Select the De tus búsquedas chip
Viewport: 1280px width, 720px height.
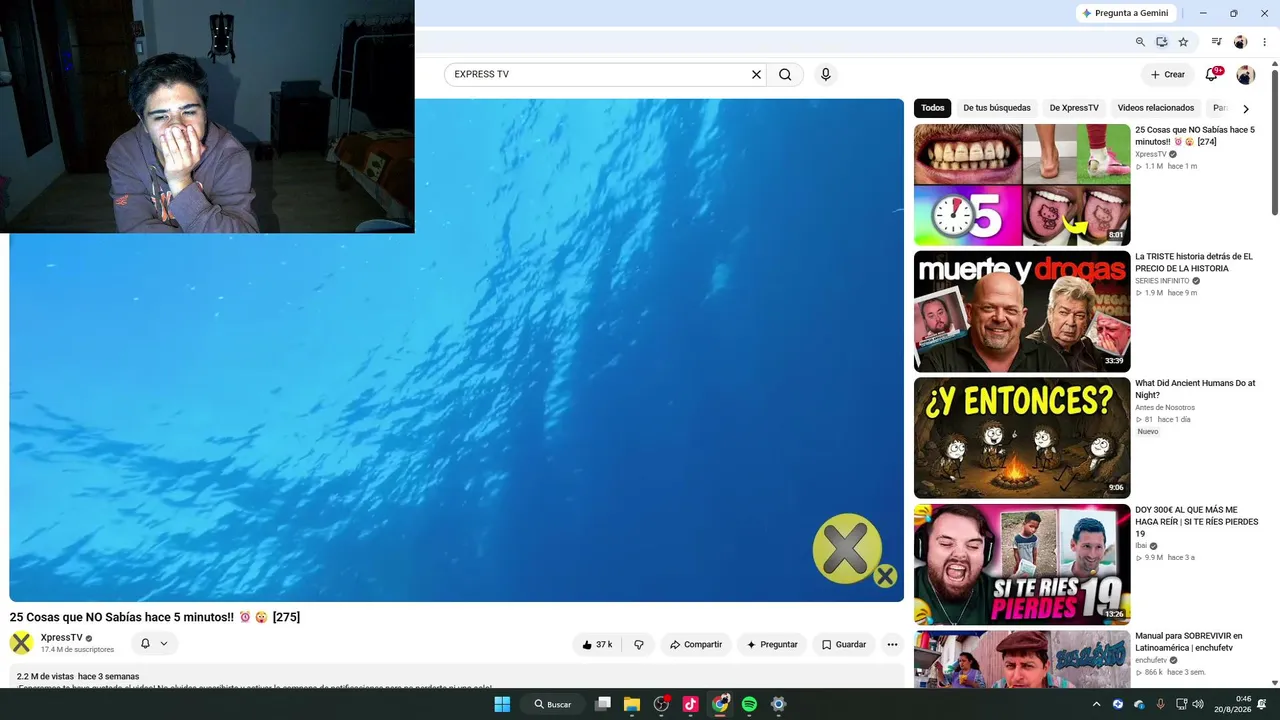[997, 108]
